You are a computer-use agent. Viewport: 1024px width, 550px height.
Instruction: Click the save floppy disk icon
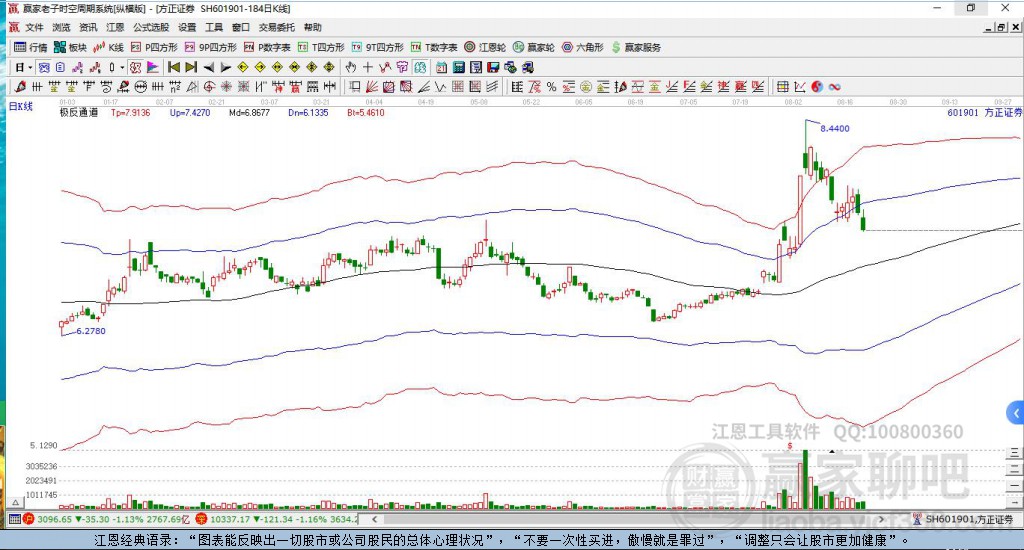point(493,67)
